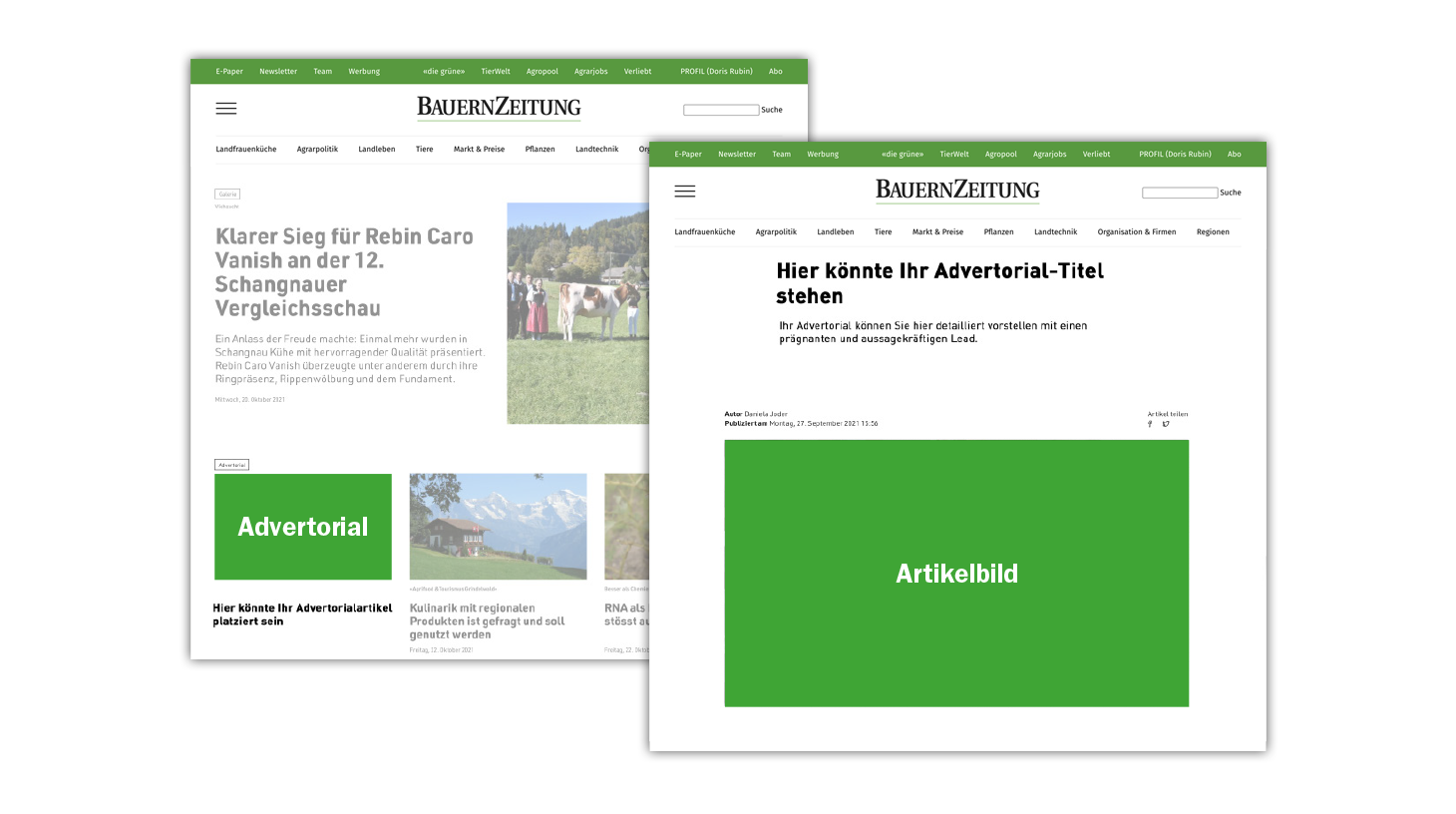Click the green Artikelbild placeholder image
1456x814 pixels.
[x=956, y=574]
